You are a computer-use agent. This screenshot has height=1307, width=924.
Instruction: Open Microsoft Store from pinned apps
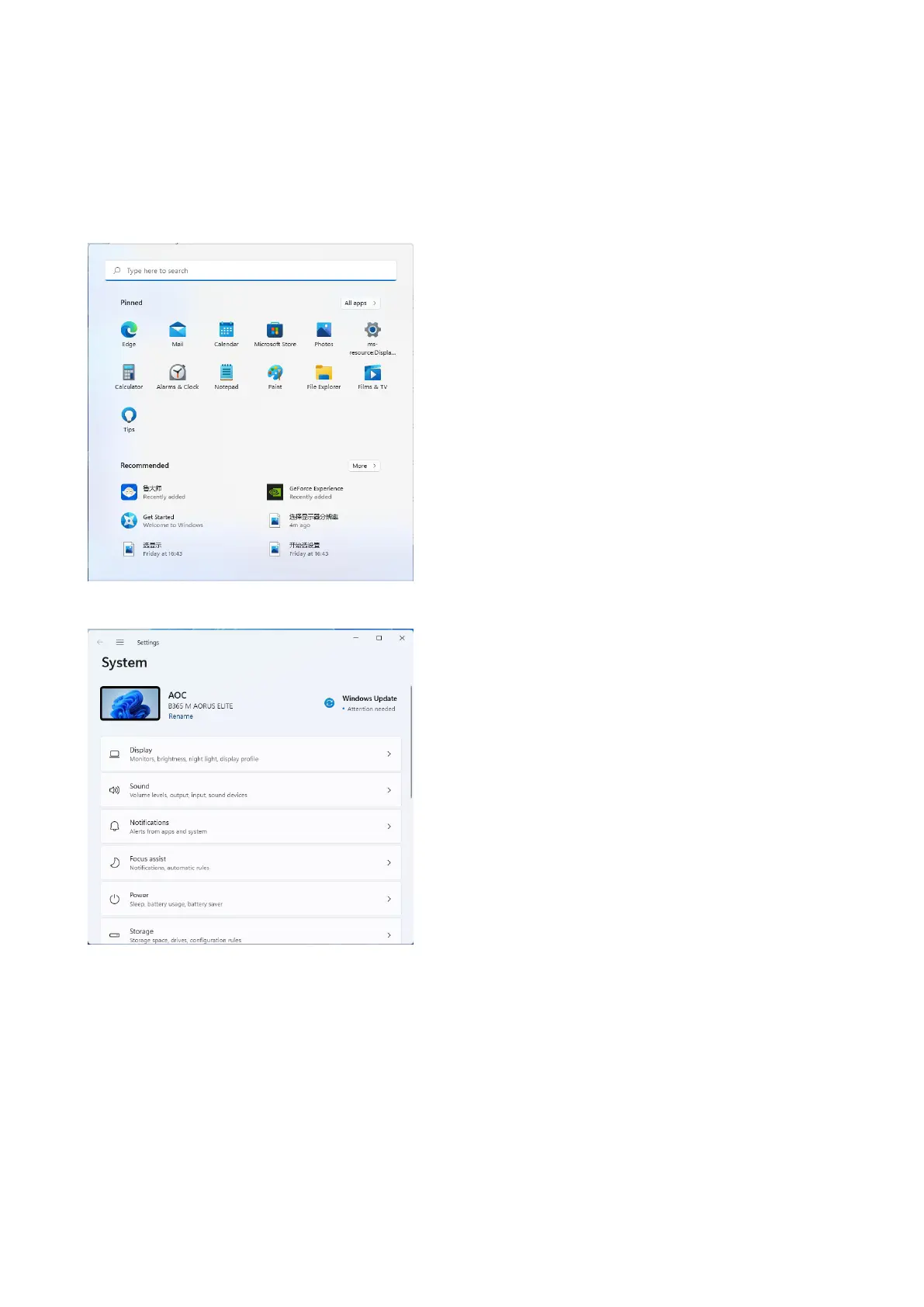(x=275, y=331)
